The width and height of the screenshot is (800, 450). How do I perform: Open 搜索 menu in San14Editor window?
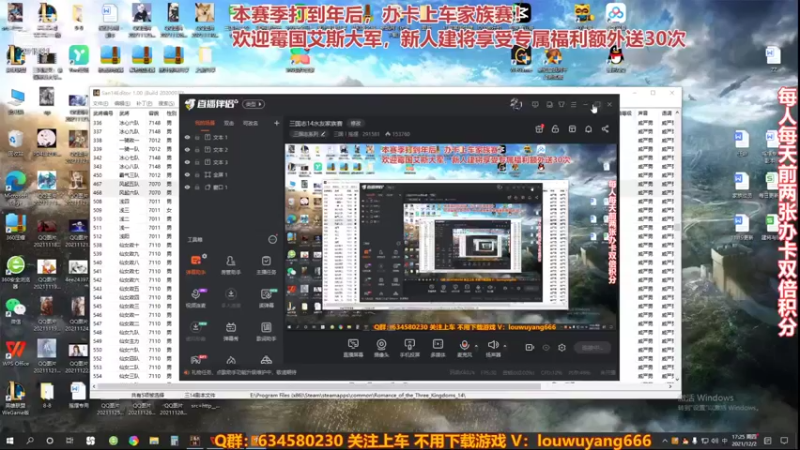pos(166,104)
